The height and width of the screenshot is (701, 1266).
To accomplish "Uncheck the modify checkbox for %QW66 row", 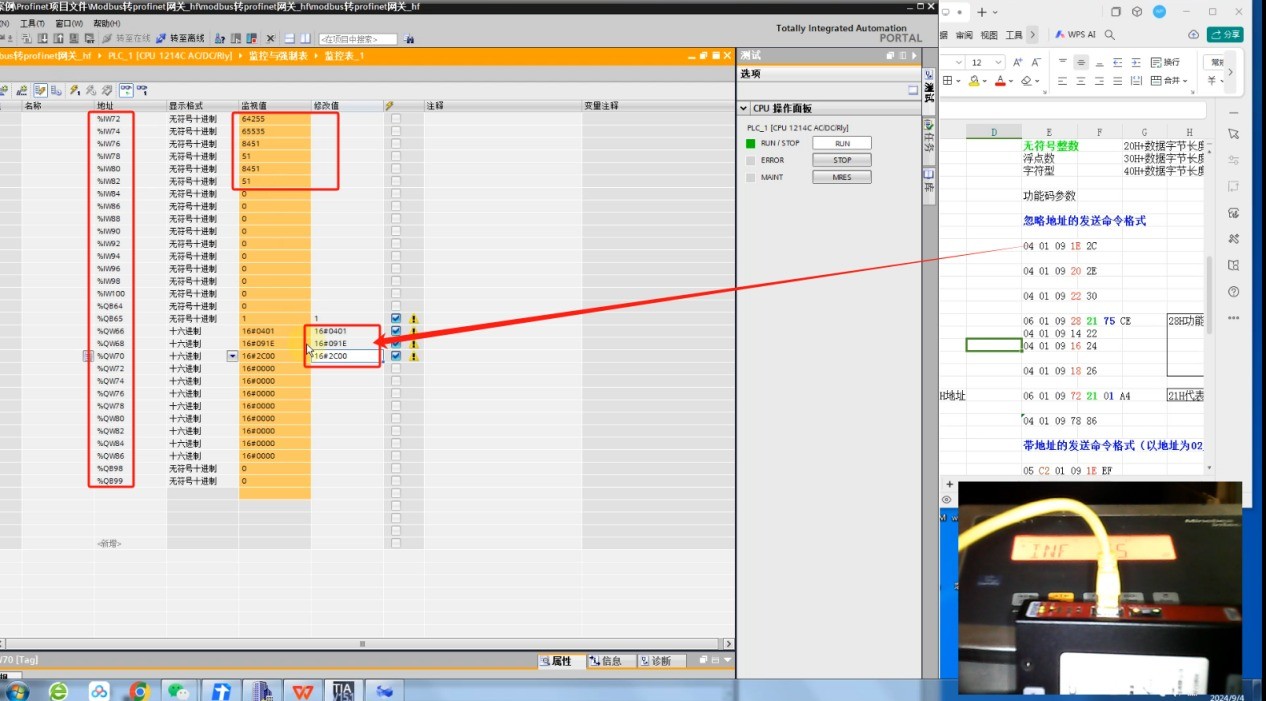I will pos(396,331).
